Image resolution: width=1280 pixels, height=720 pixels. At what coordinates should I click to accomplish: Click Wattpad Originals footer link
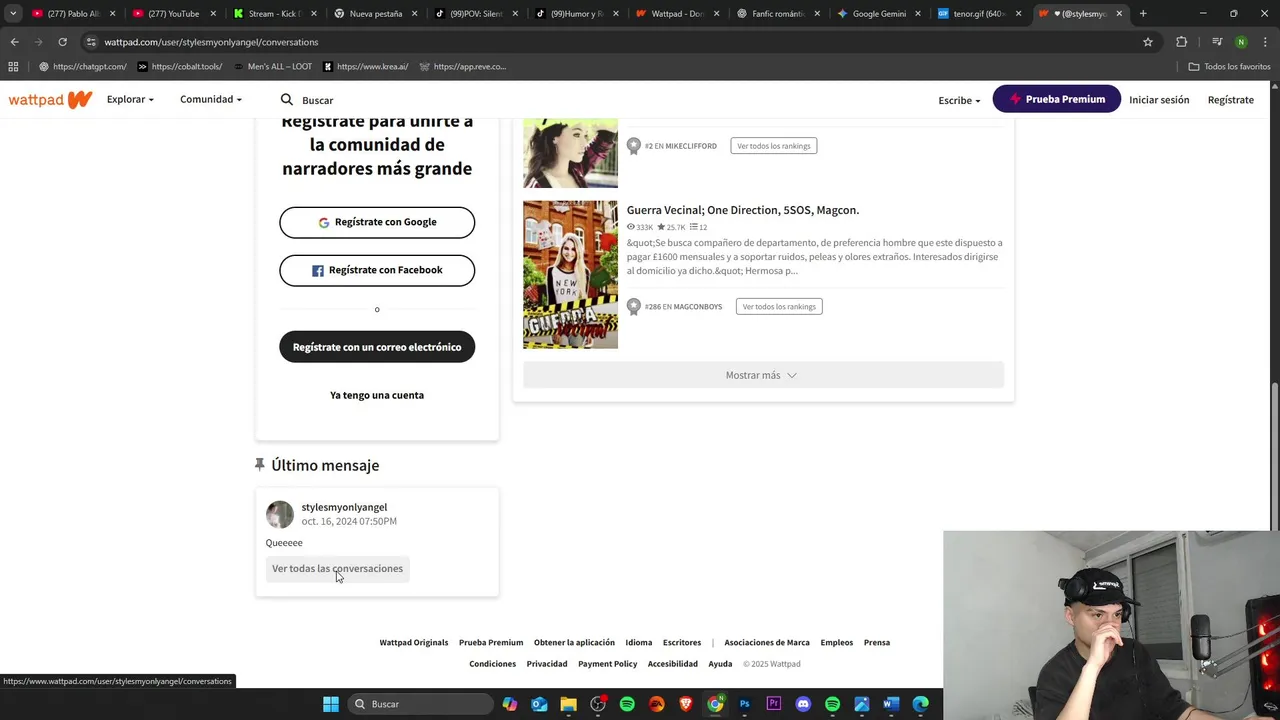click(x=414, y=643)
